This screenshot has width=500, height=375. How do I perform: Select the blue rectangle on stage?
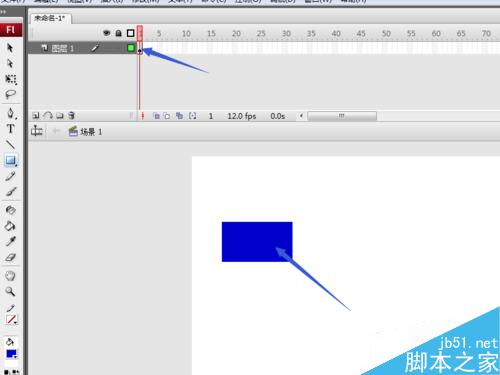[x=257, y=242]
